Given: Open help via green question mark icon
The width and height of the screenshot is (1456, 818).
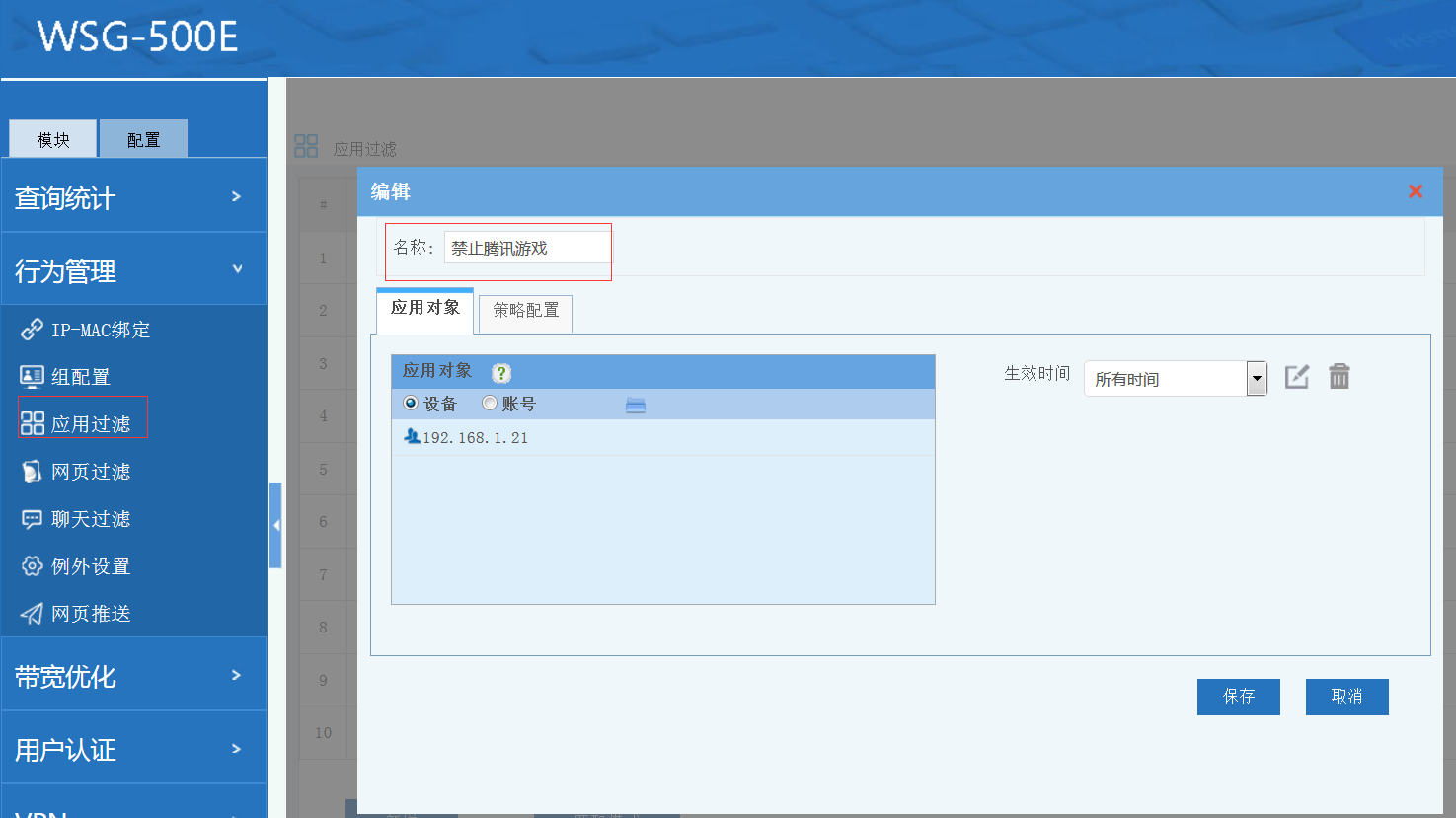Looking at the screenshot, I should (x=501, y=373).
